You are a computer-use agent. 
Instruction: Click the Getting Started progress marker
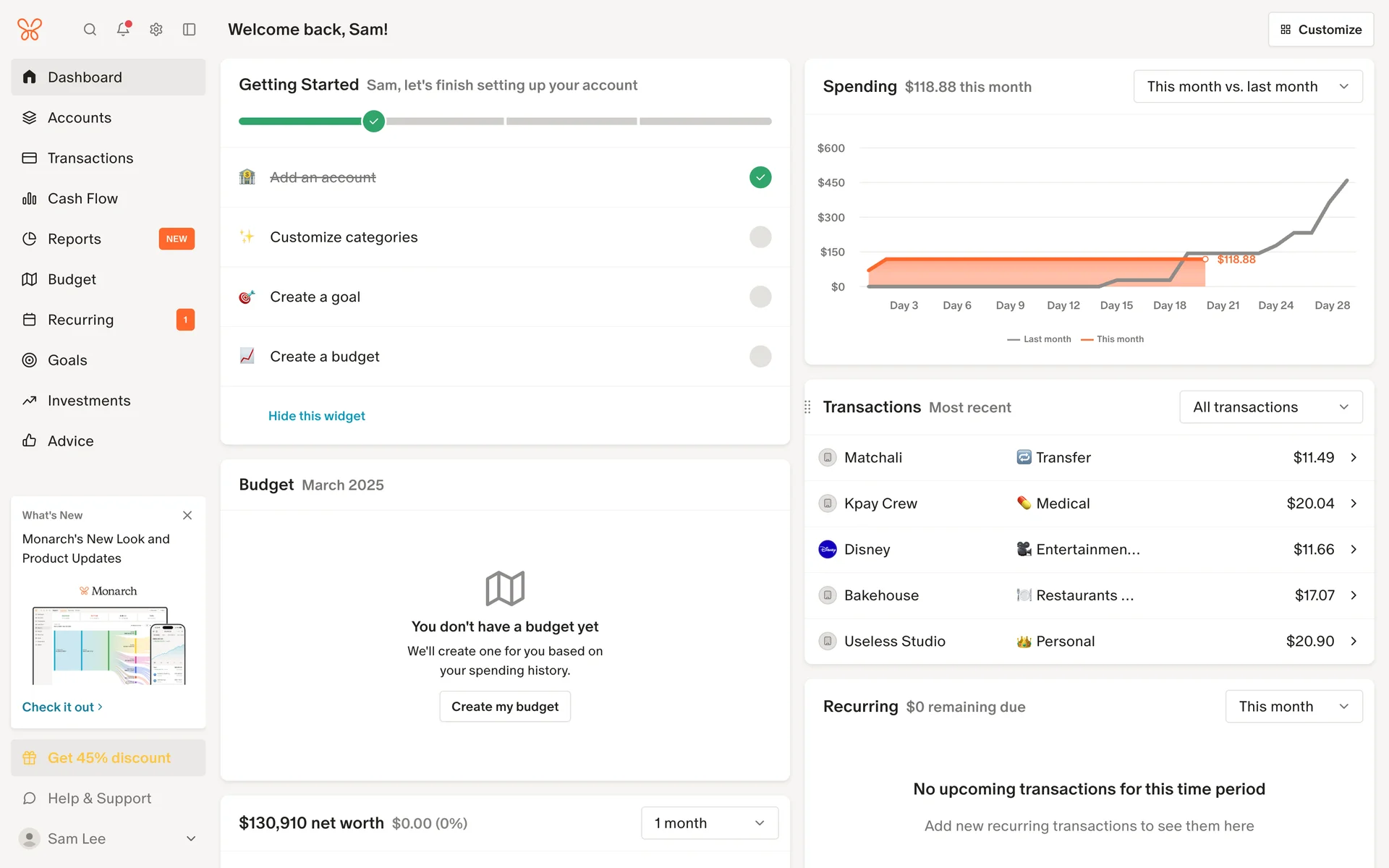point(373,121)
